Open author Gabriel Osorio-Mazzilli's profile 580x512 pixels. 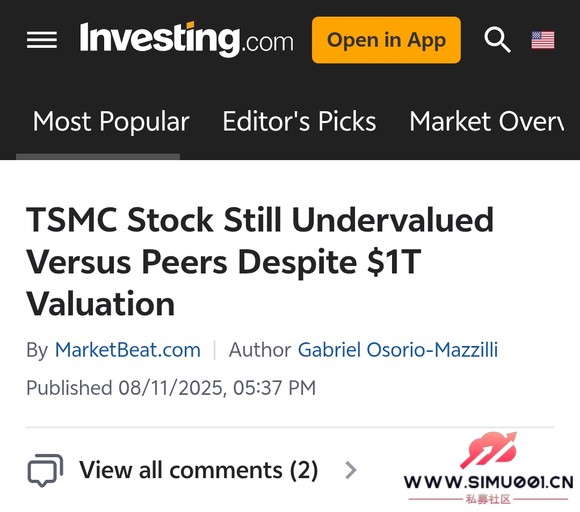pyautogui.click(x=398, y=350)
